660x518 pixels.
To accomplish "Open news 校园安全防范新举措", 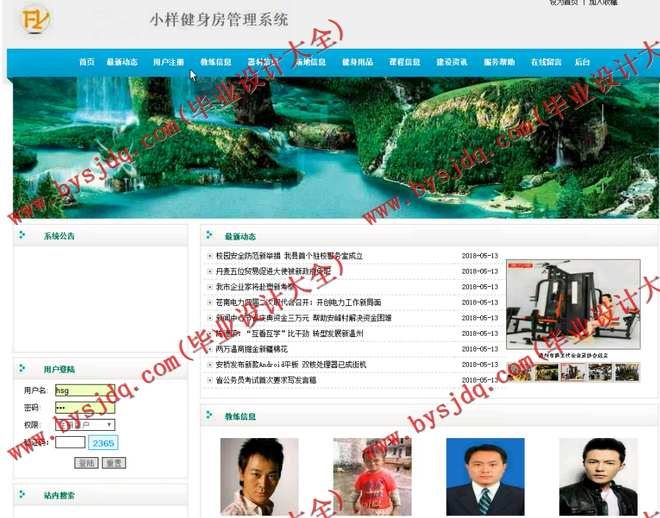I will point(289,256).
